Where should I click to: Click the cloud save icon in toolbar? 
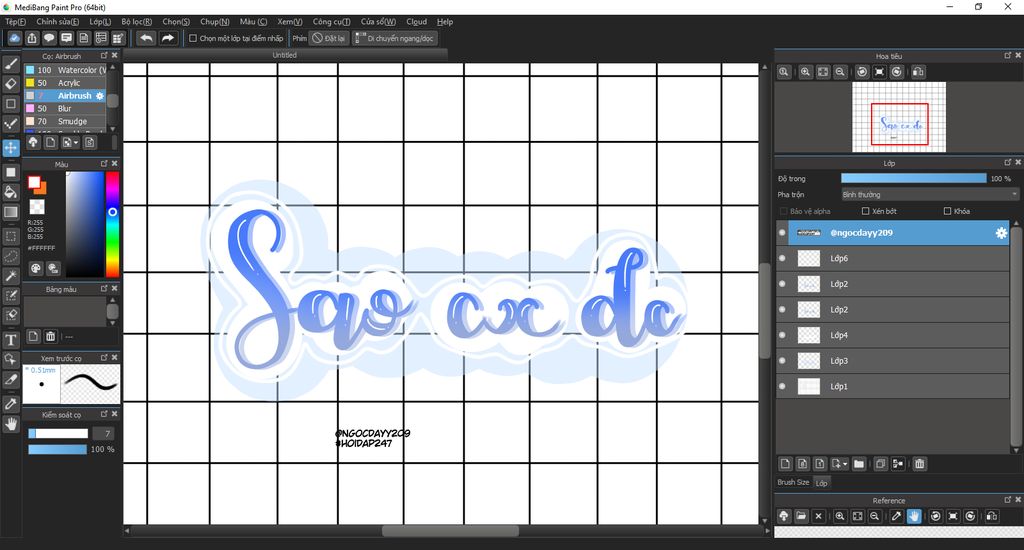click(x=14, y=39)
